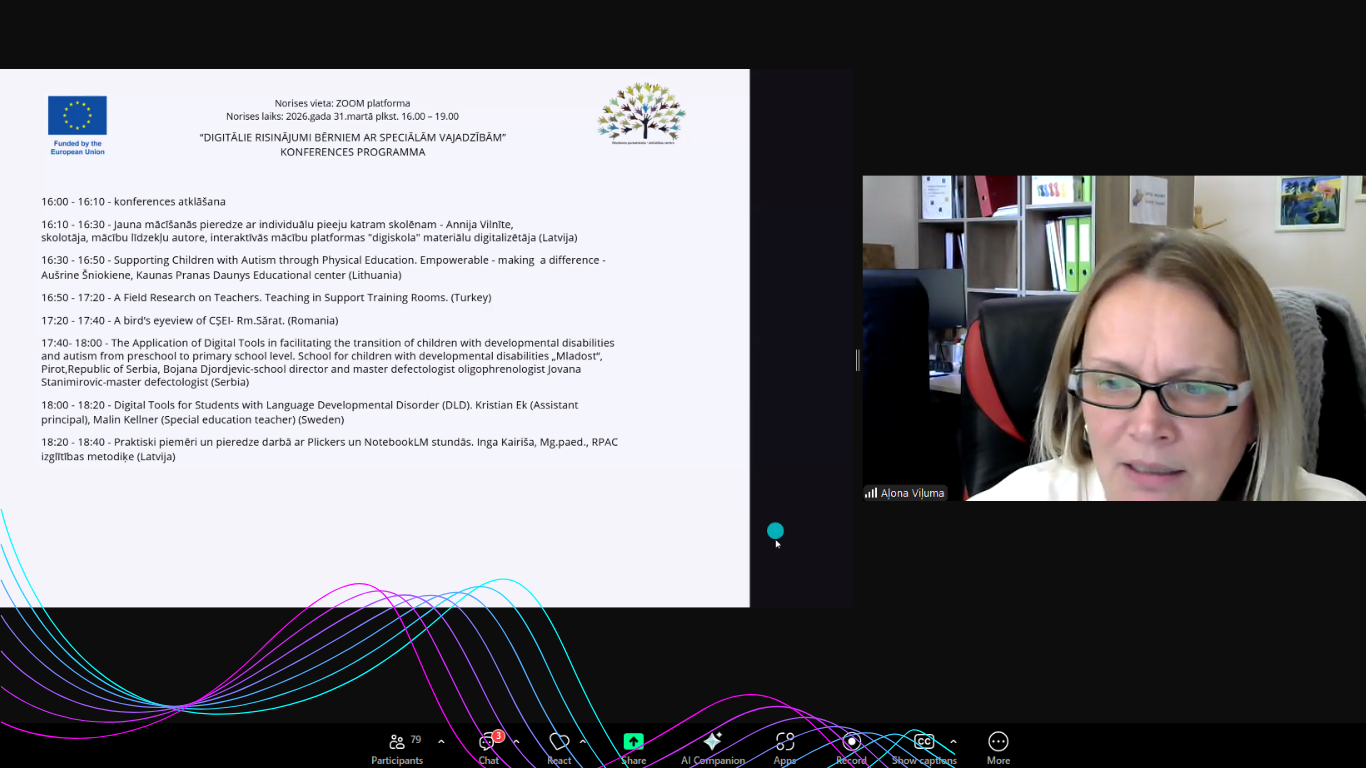
Task: Open the More options menu
Action: (x=998, y=746)
